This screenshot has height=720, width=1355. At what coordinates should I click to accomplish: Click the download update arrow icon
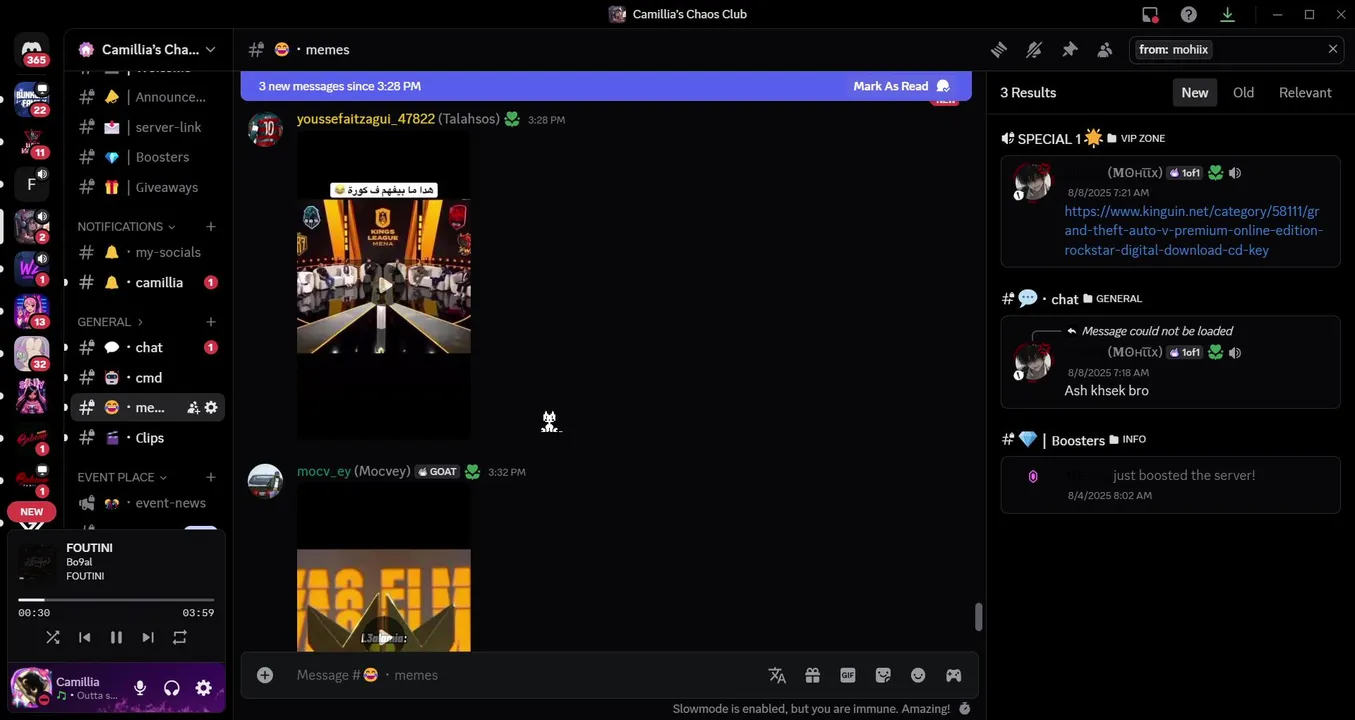pyautogui.click(x=1227, y=14)
